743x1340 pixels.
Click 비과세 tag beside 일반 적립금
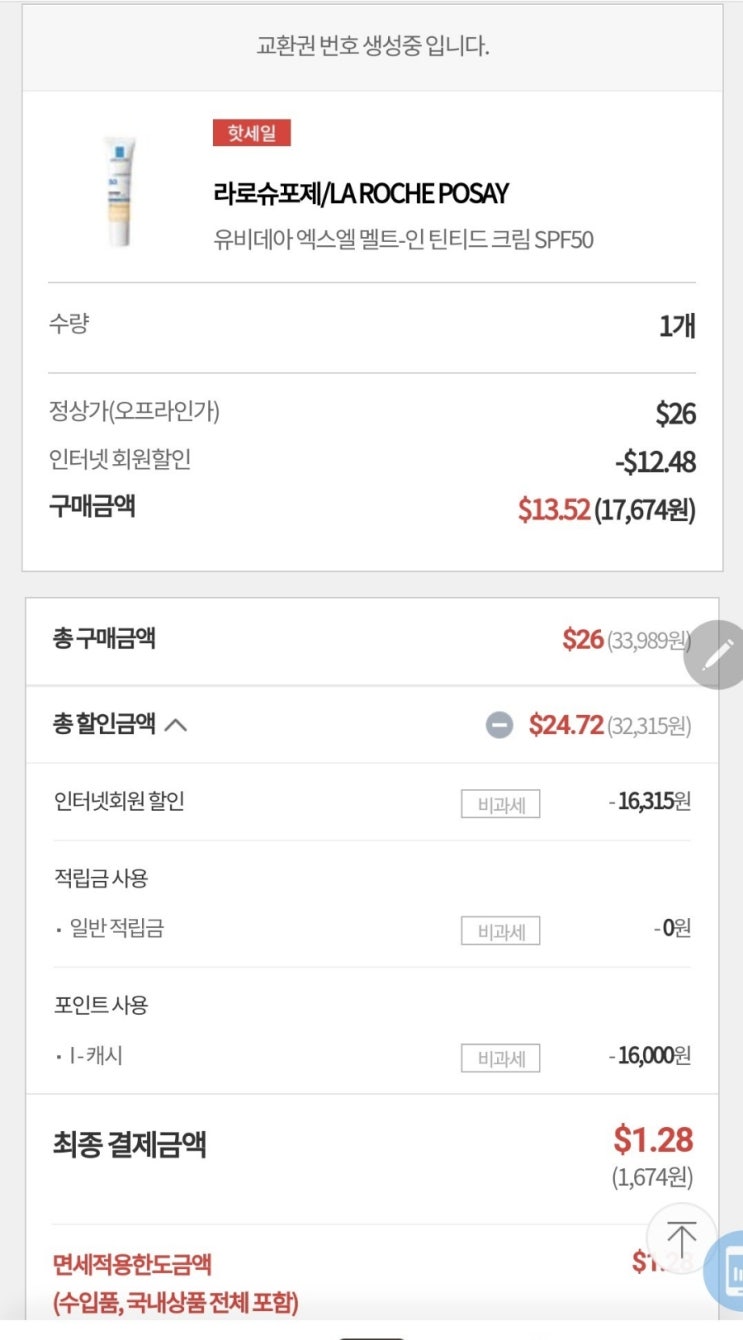500,931
